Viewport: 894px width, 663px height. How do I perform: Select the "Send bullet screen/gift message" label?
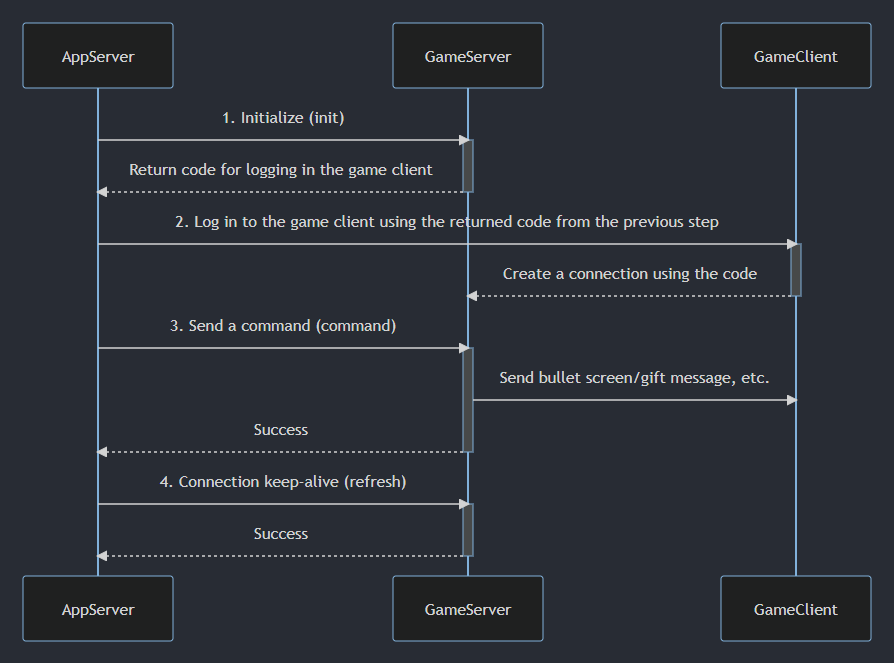634,378
